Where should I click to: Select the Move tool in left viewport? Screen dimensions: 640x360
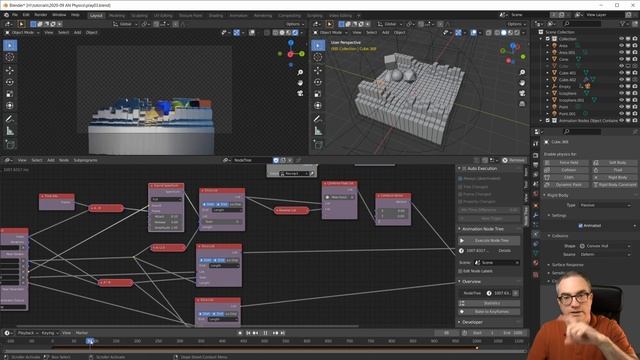tap(10, 70)
